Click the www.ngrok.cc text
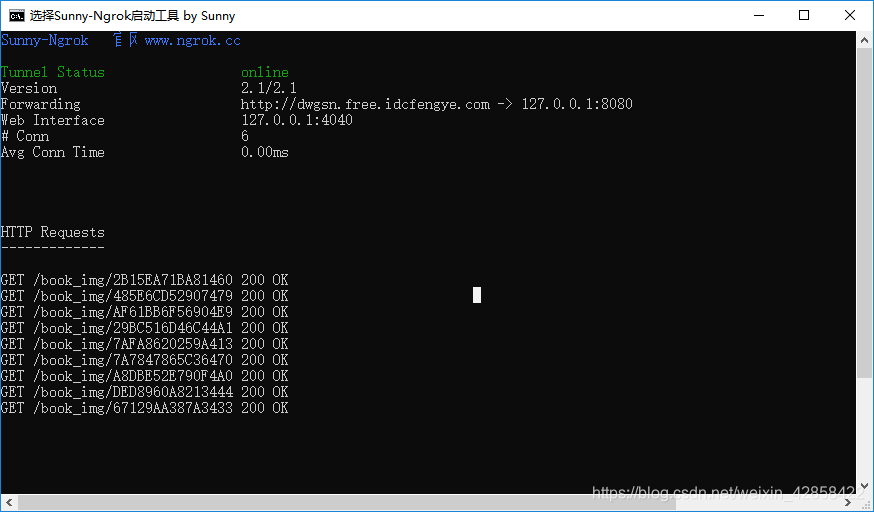874x512 pixels. tap(192, 41)
